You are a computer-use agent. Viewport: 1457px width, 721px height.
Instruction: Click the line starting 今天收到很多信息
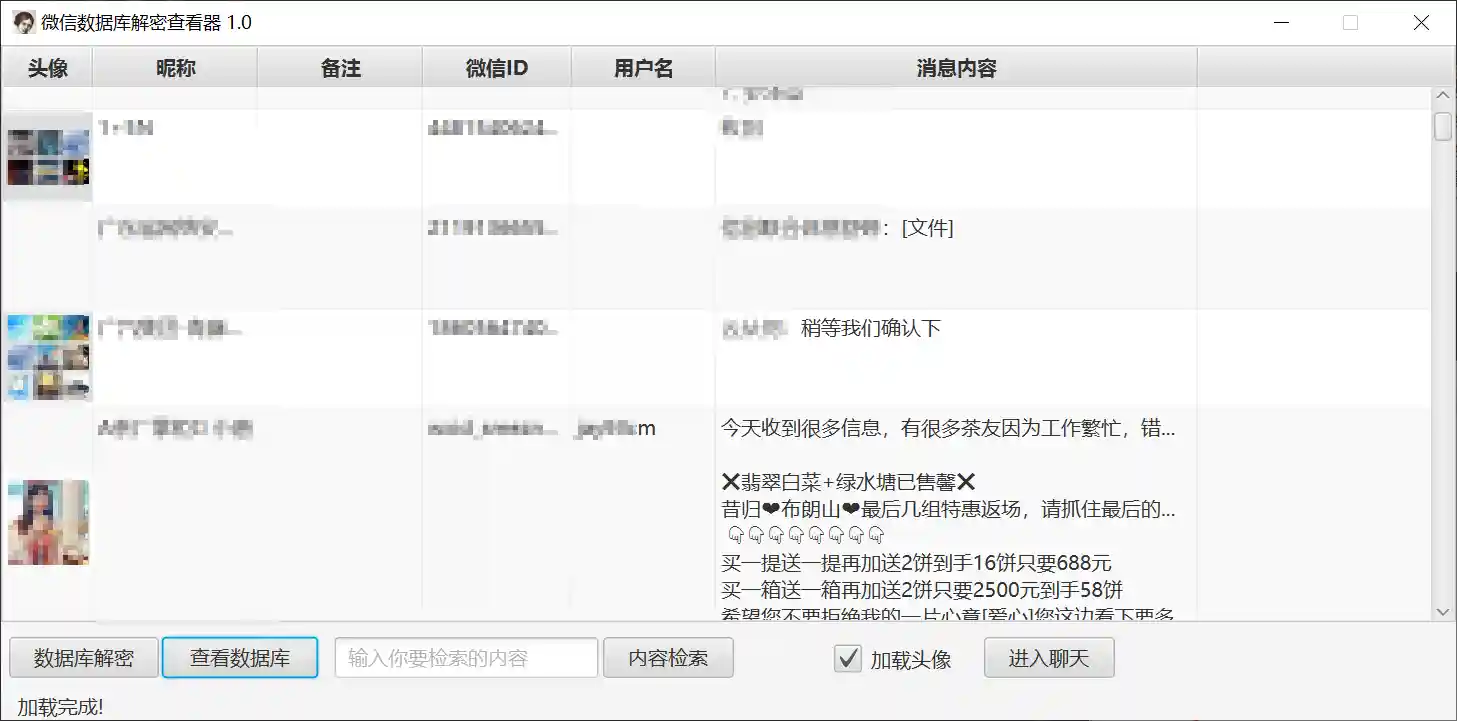(948, 429)
